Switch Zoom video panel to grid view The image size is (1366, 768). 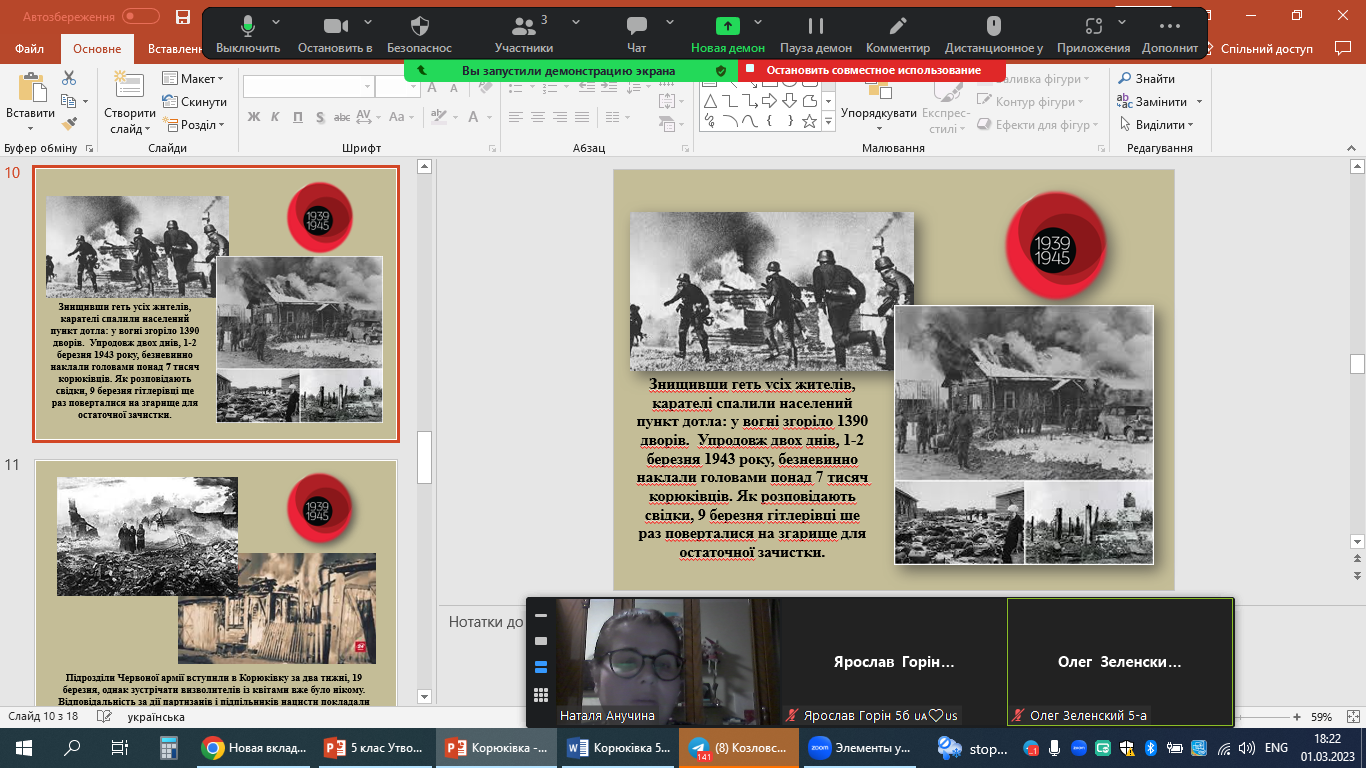coord(541,695)
